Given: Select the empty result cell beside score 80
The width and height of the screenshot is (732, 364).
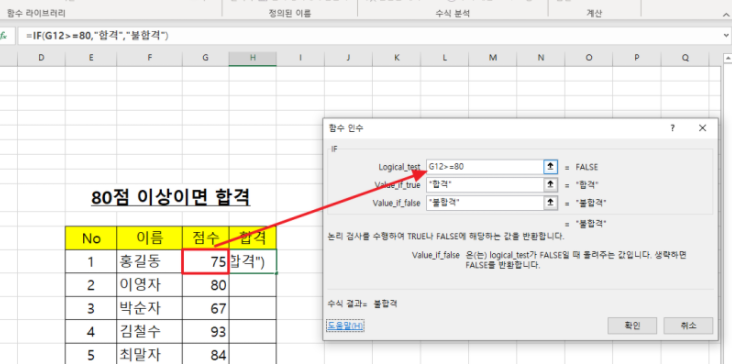Looking at the screenshot, I should [253, 285].
